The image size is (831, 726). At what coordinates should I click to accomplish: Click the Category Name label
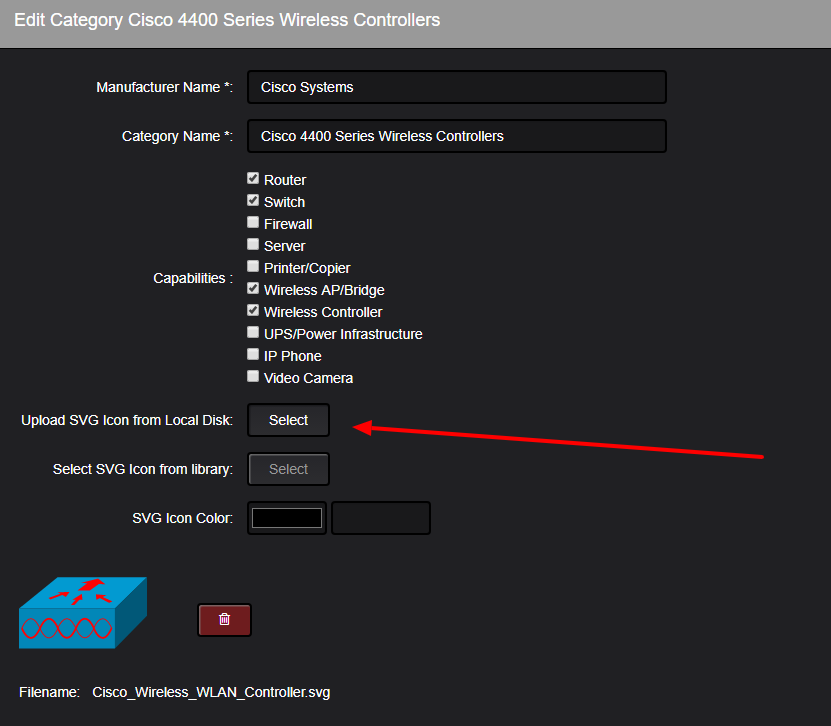coord(177,136)
